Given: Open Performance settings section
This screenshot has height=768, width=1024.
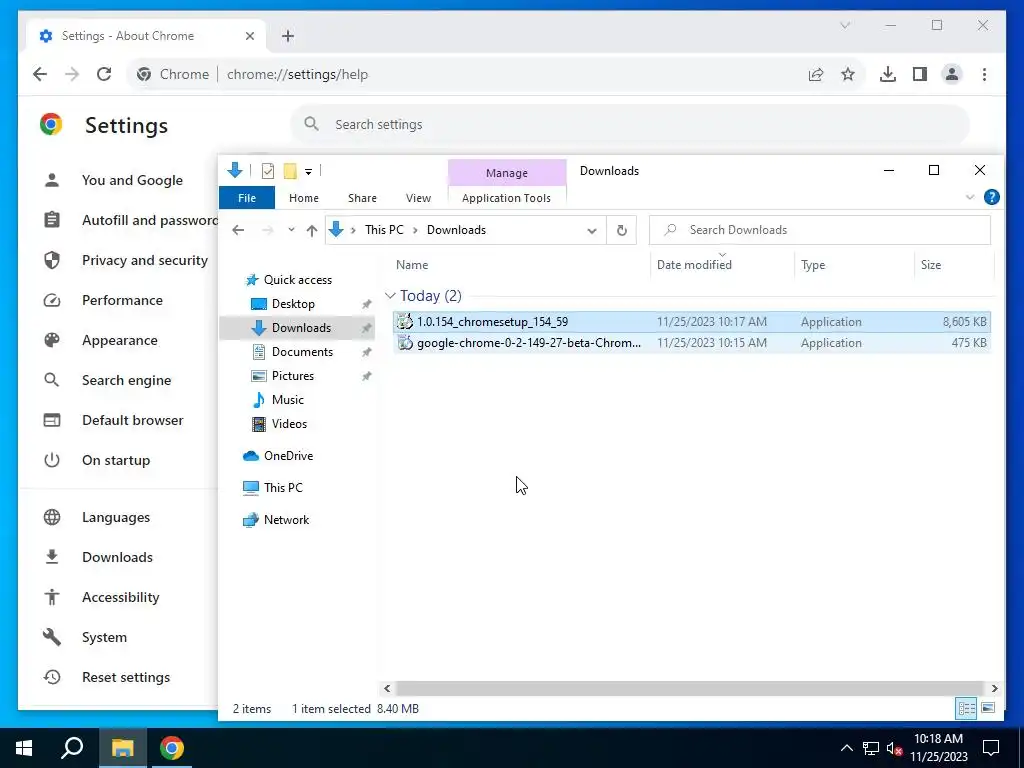Looking at the screenshot, I should pos(122,300).
